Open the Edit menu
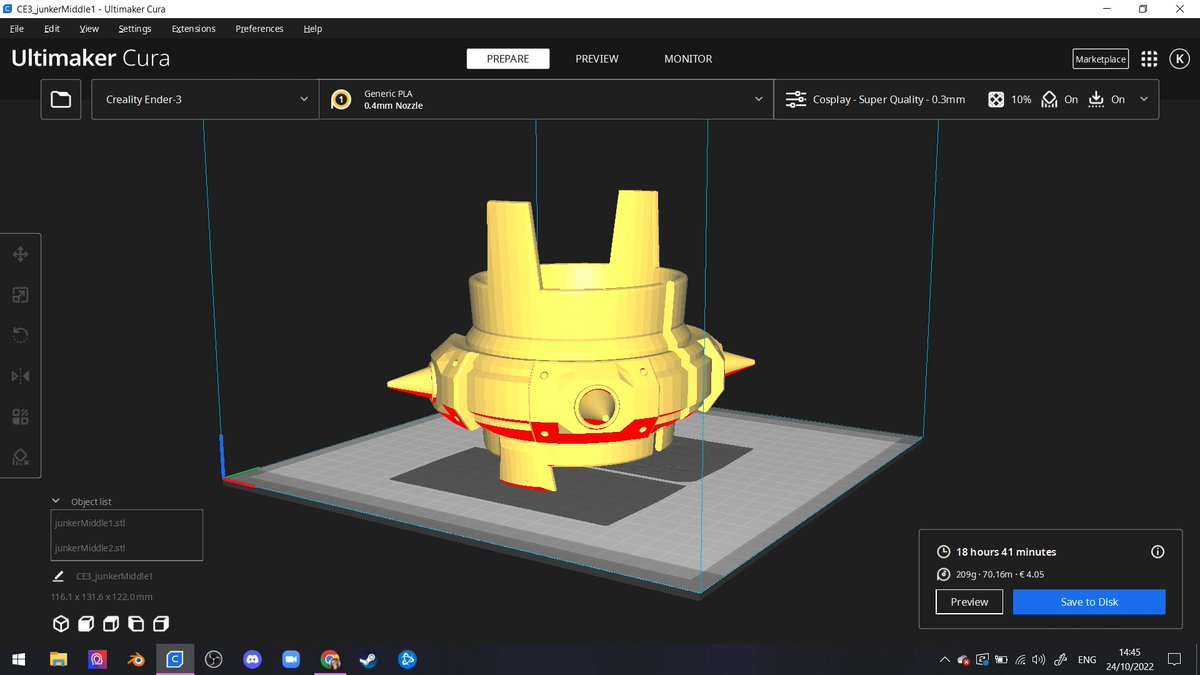This screenshot has width=1200, height=675. click(52, 29)
